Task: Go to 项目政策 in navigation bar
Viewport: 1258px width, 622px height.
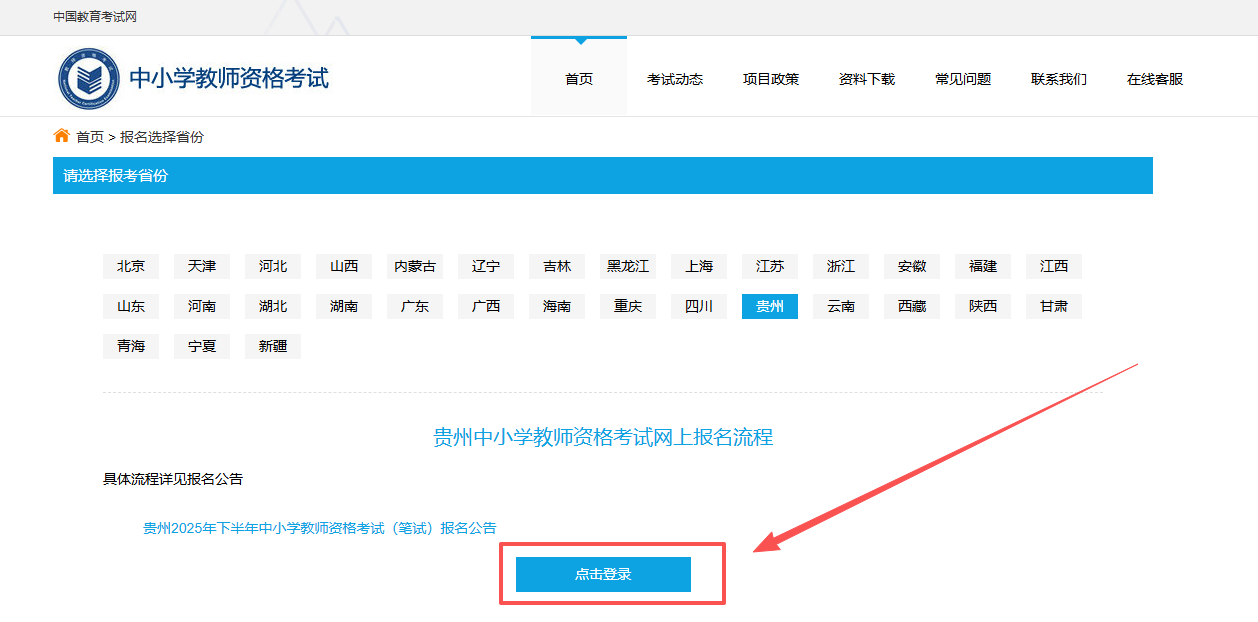Action: click(771, 79)
